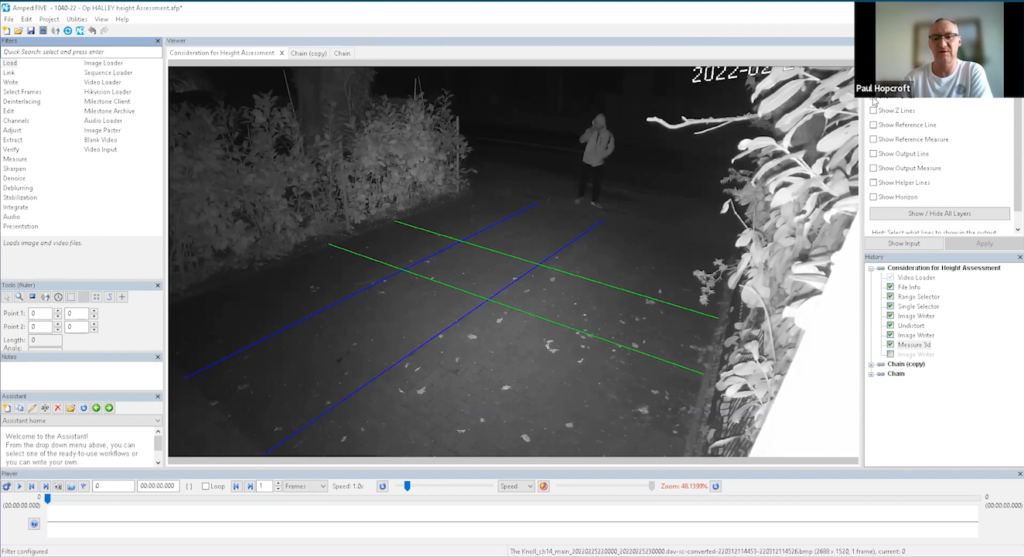This screenshot has width=1024, height=557.
Task: Enable the Show Horizon checkbox
Action: [x=873, y=197]
